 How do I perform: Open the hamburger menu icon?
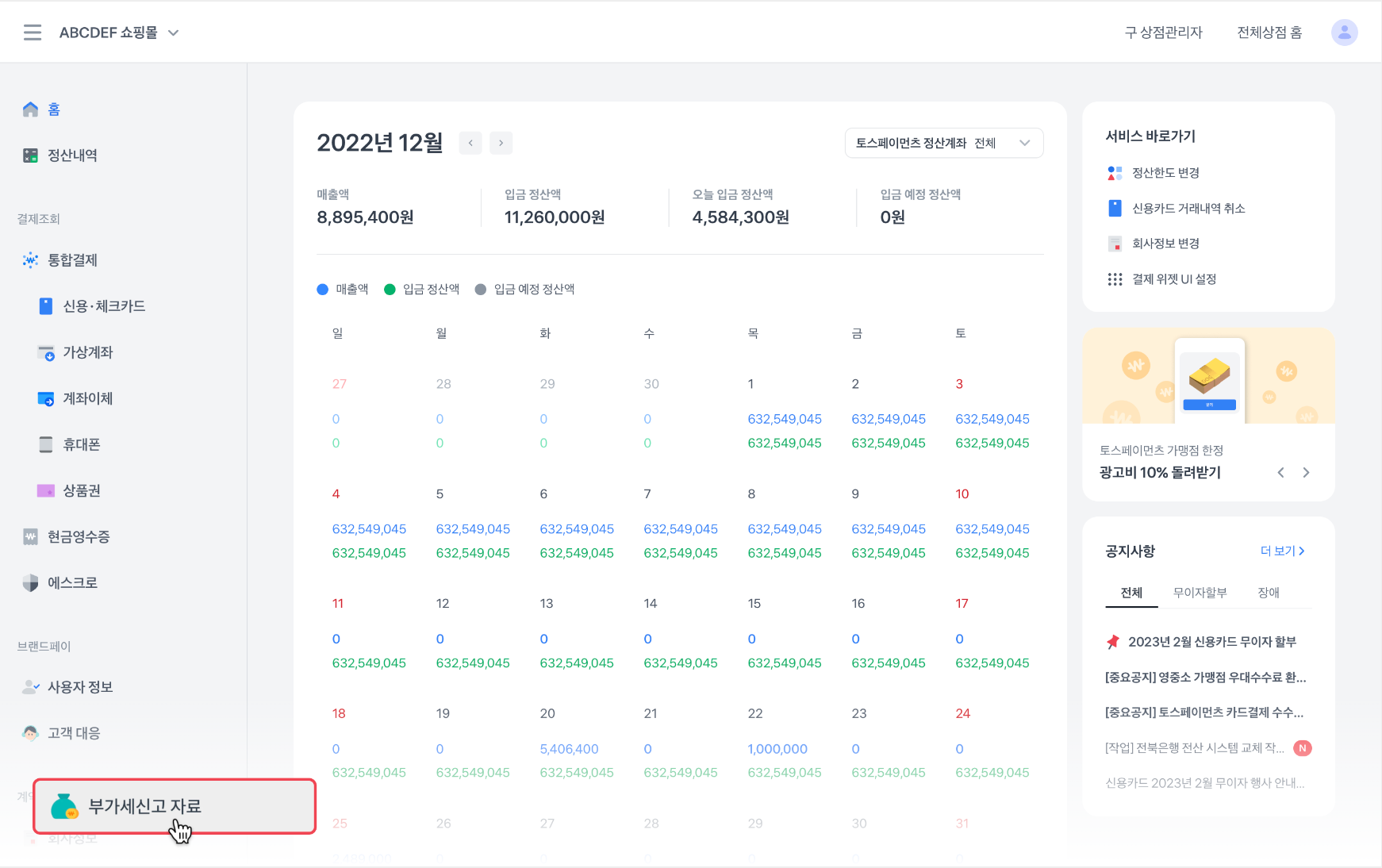tap(33, 33)
